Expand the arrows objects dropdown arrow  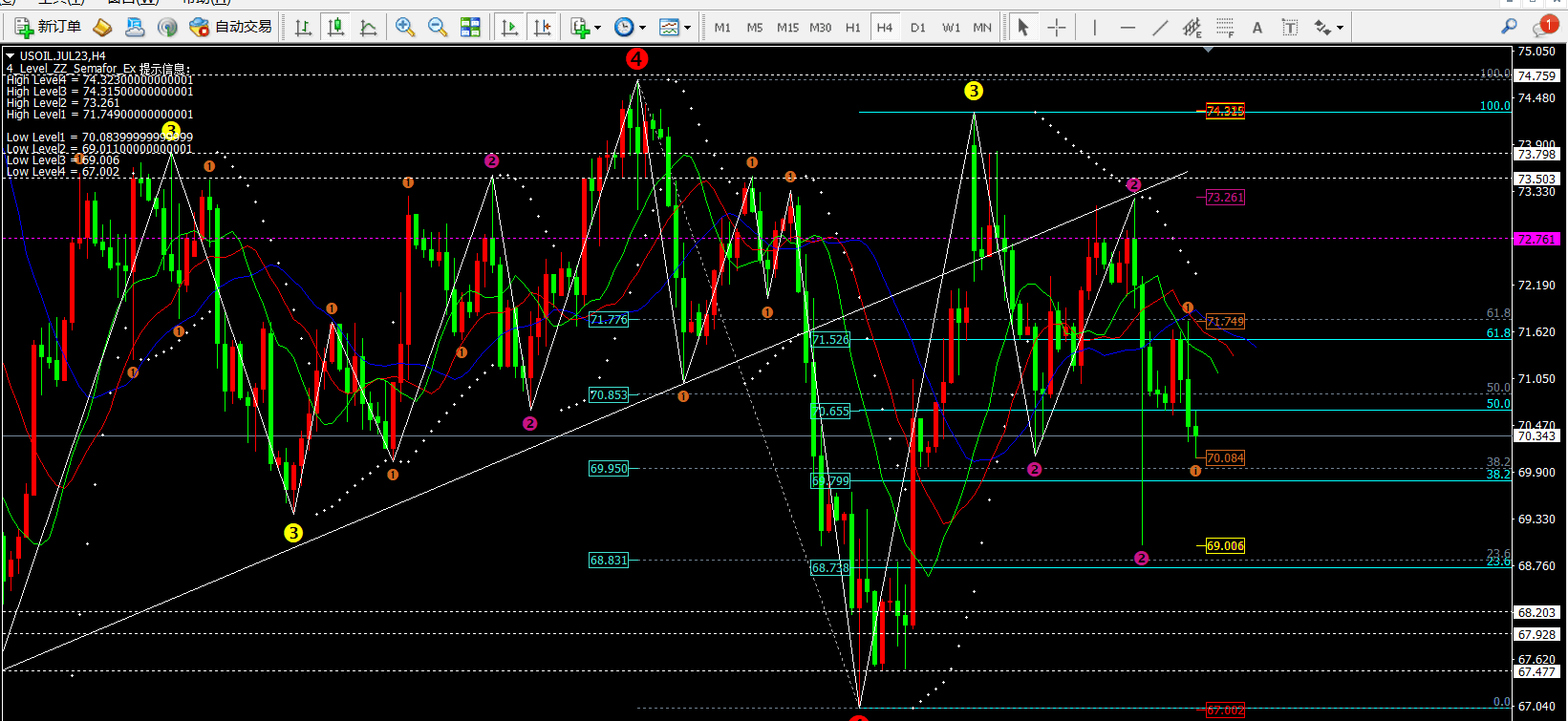pos(1340,28)
